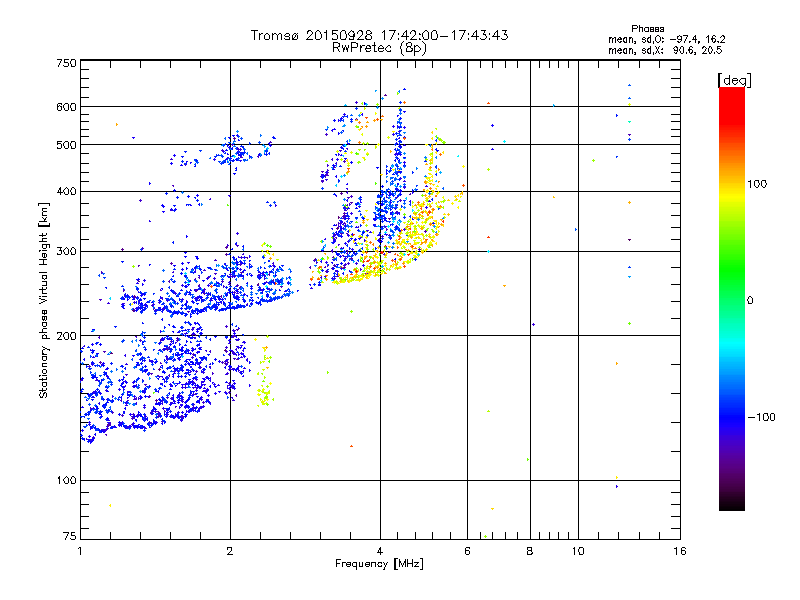Click the x-axis tick label '4'

tap(380, 551)
